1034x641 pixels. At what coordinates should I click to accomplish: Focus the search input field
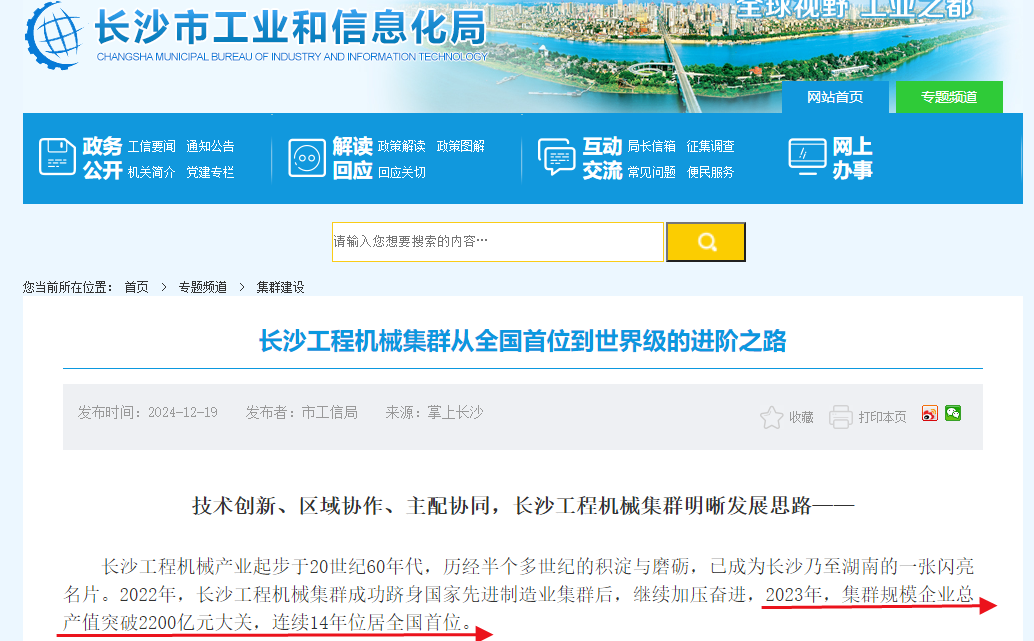point(498,242)
